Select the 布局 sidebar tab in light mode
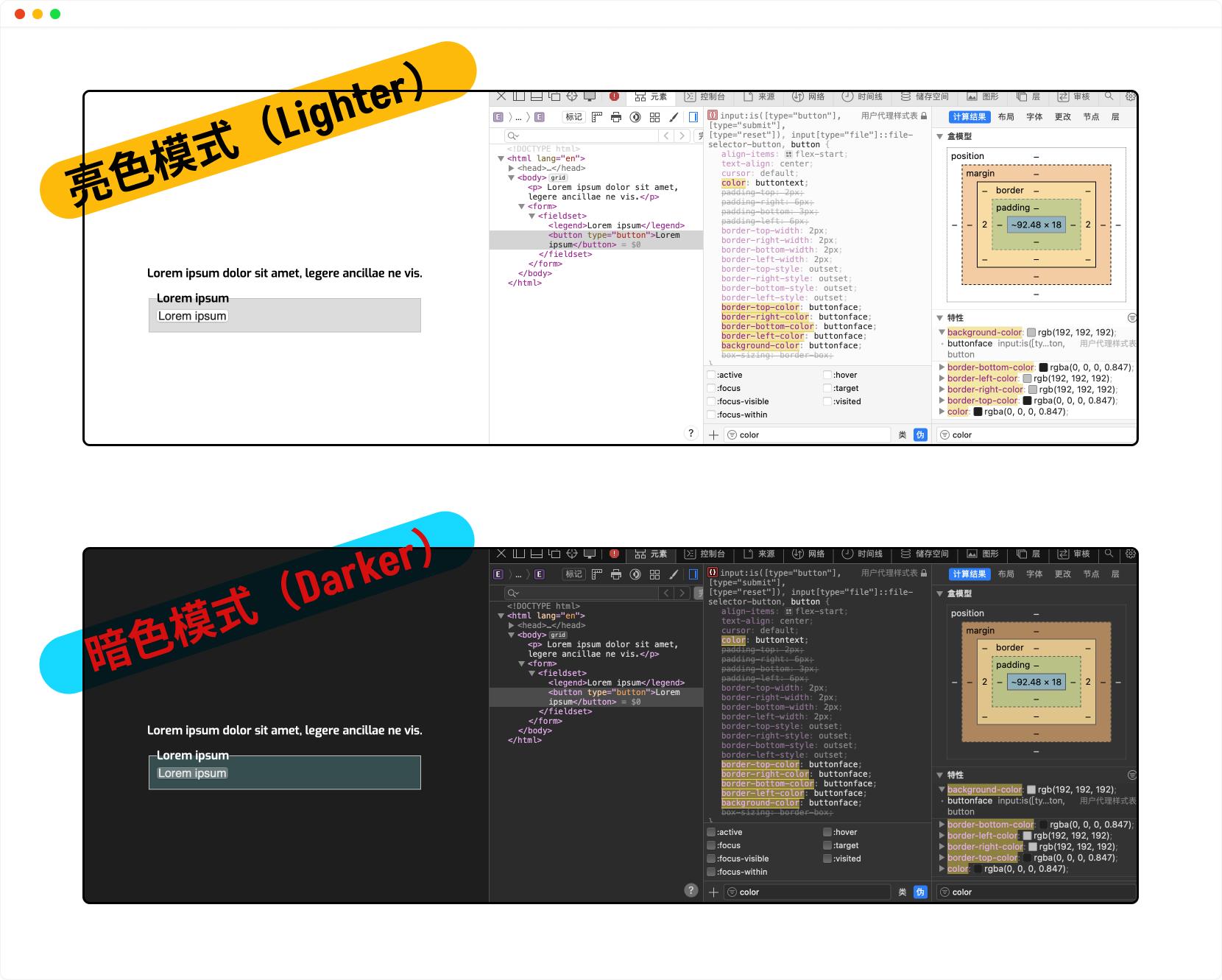 pyautogui.click(x=1006, y=117)
